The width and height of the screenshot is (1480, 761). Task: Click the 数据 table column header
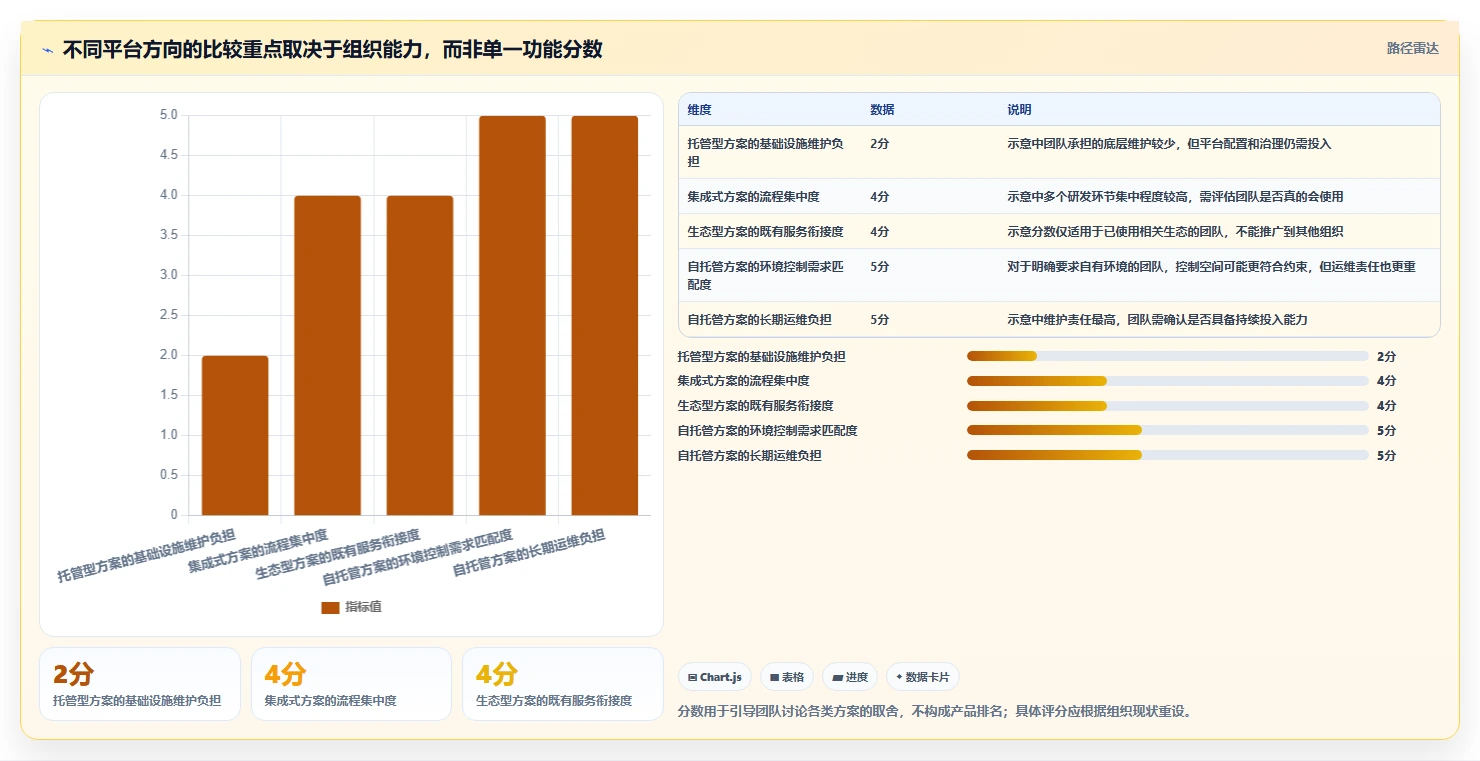882,110
